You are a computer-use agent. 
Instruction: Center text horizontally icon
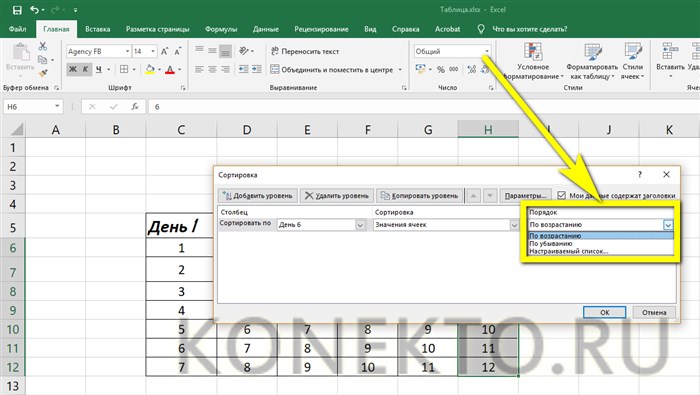click(212, 69)
